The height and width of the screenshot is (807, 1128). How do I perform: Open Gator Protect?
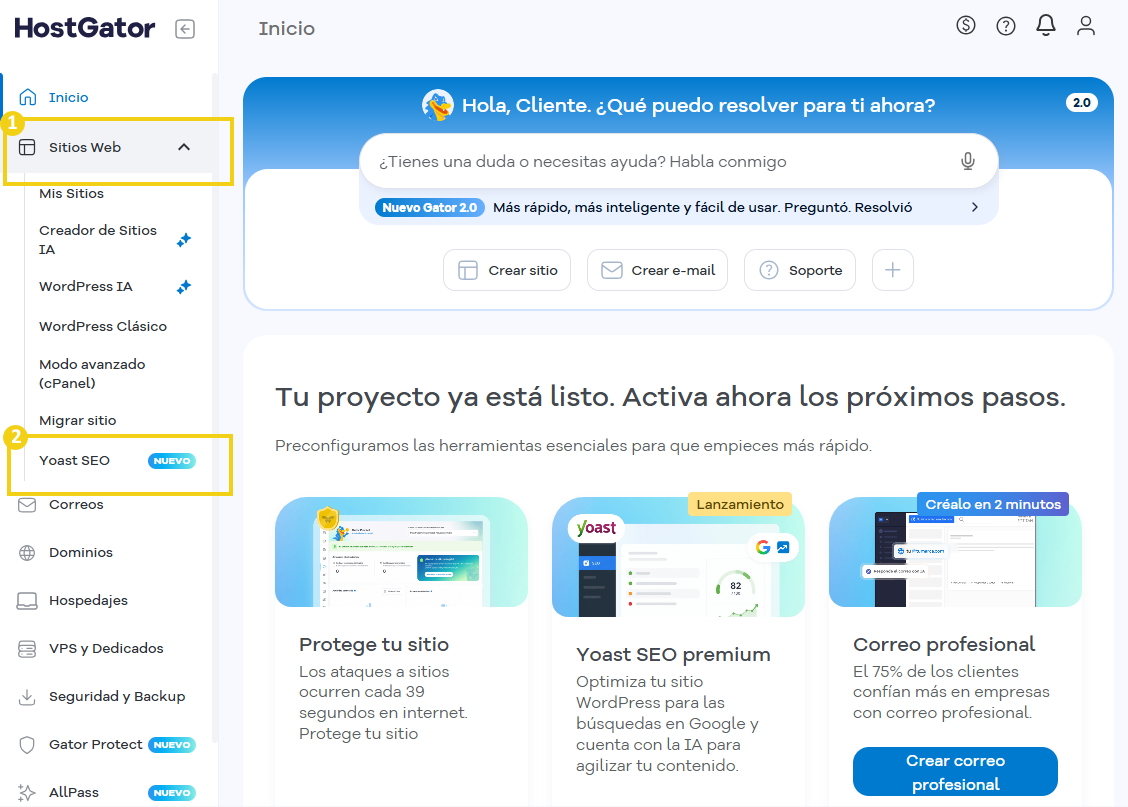(96, 744)
